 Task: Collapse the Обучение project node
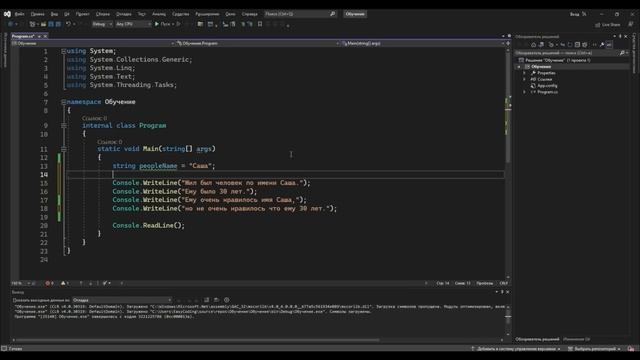(519, 67)
